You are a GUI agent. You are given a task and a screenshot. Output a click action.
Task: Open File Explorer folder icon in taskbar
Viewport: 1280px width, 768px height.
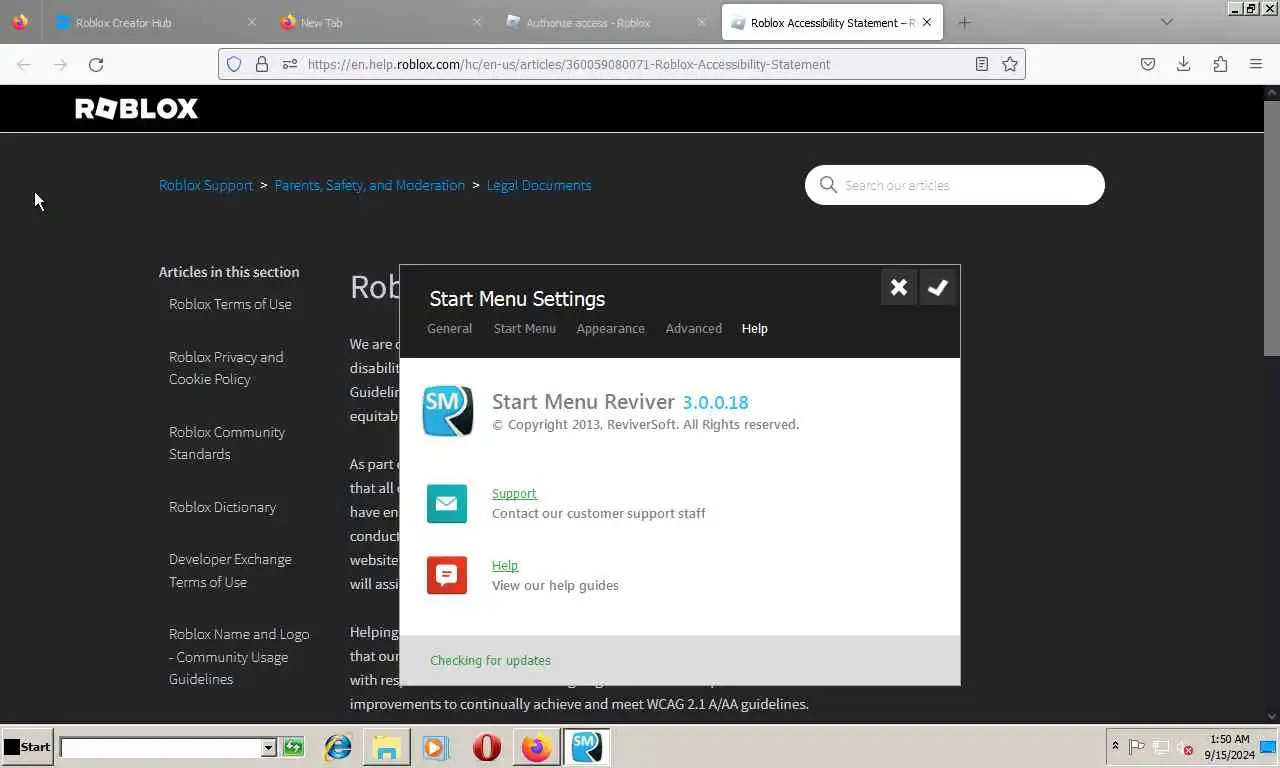[387, 747]
